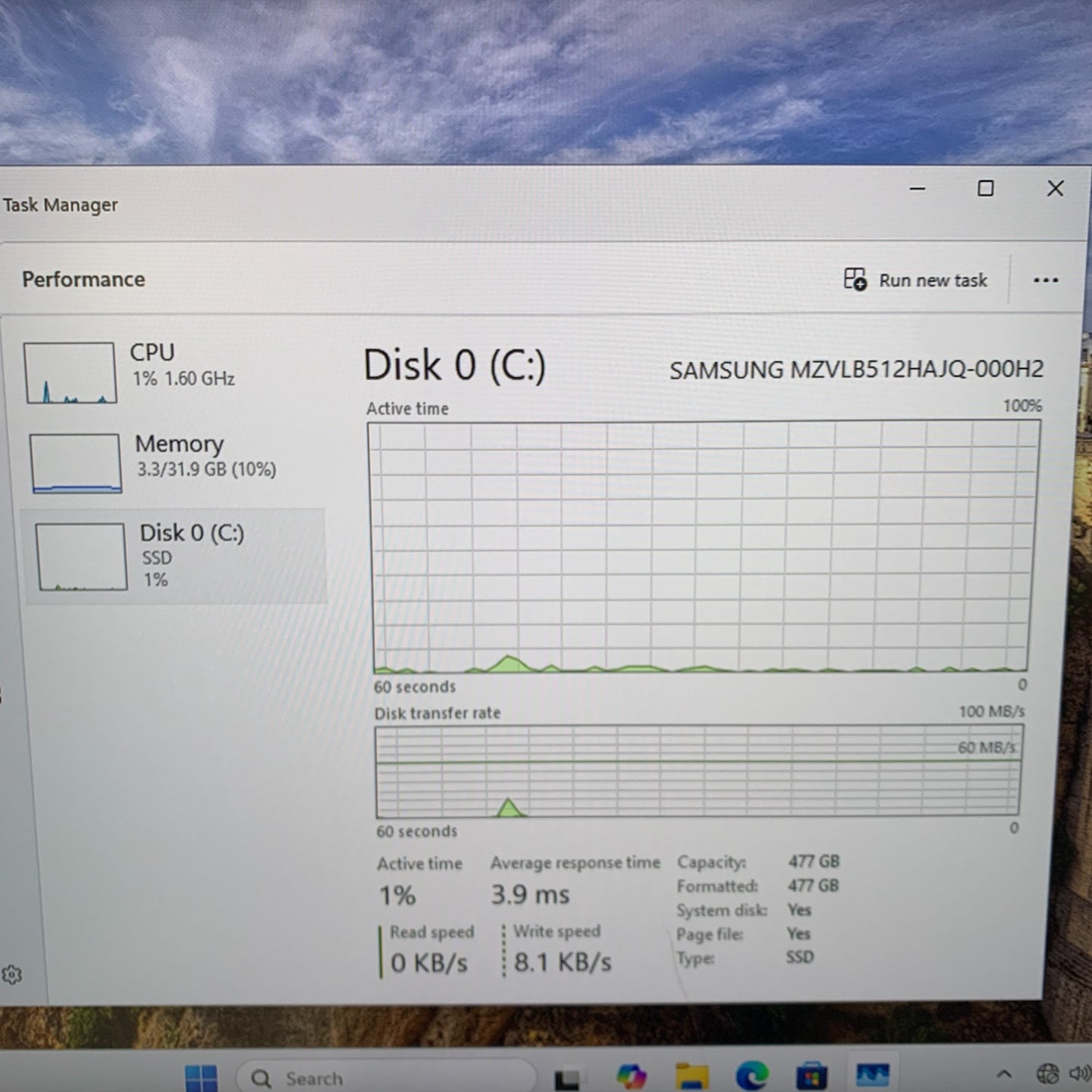Screen dimensions: 1092x1092
Task: Close the Task Manager window
Action: click(1055, 188)
